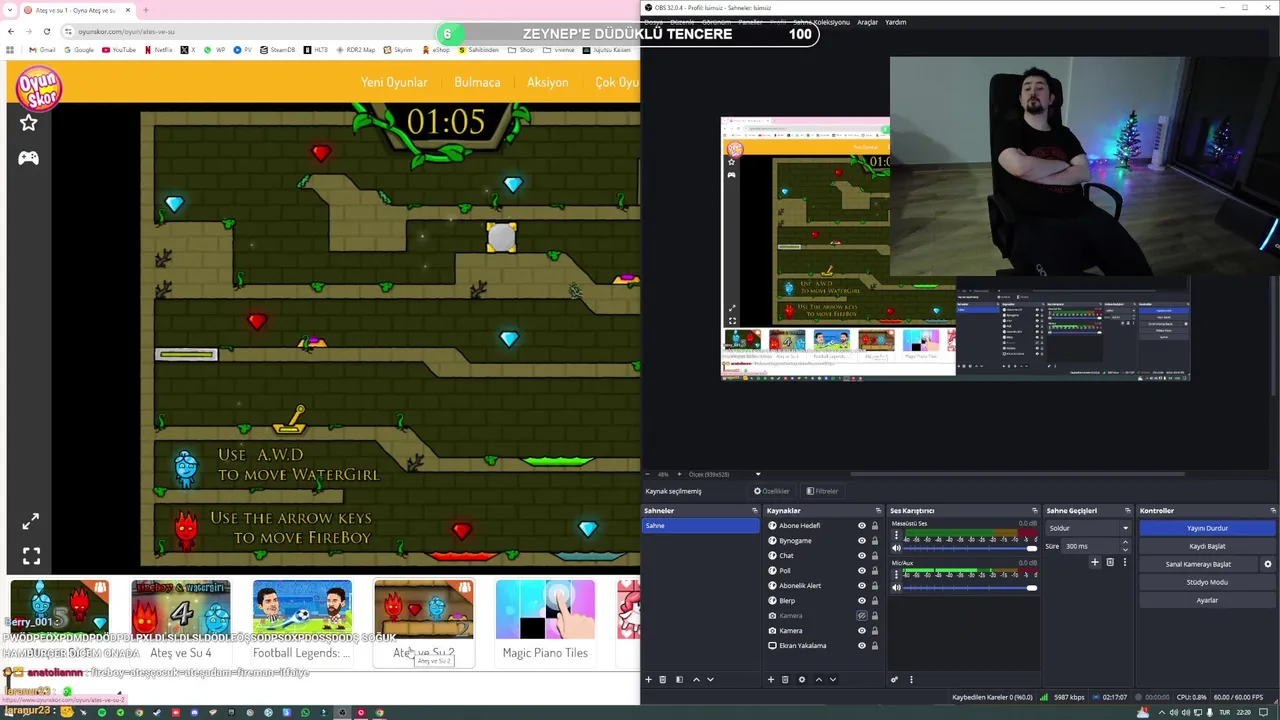
Task: Delete selected source in Kaynaklar
Action: coord(785,680)
